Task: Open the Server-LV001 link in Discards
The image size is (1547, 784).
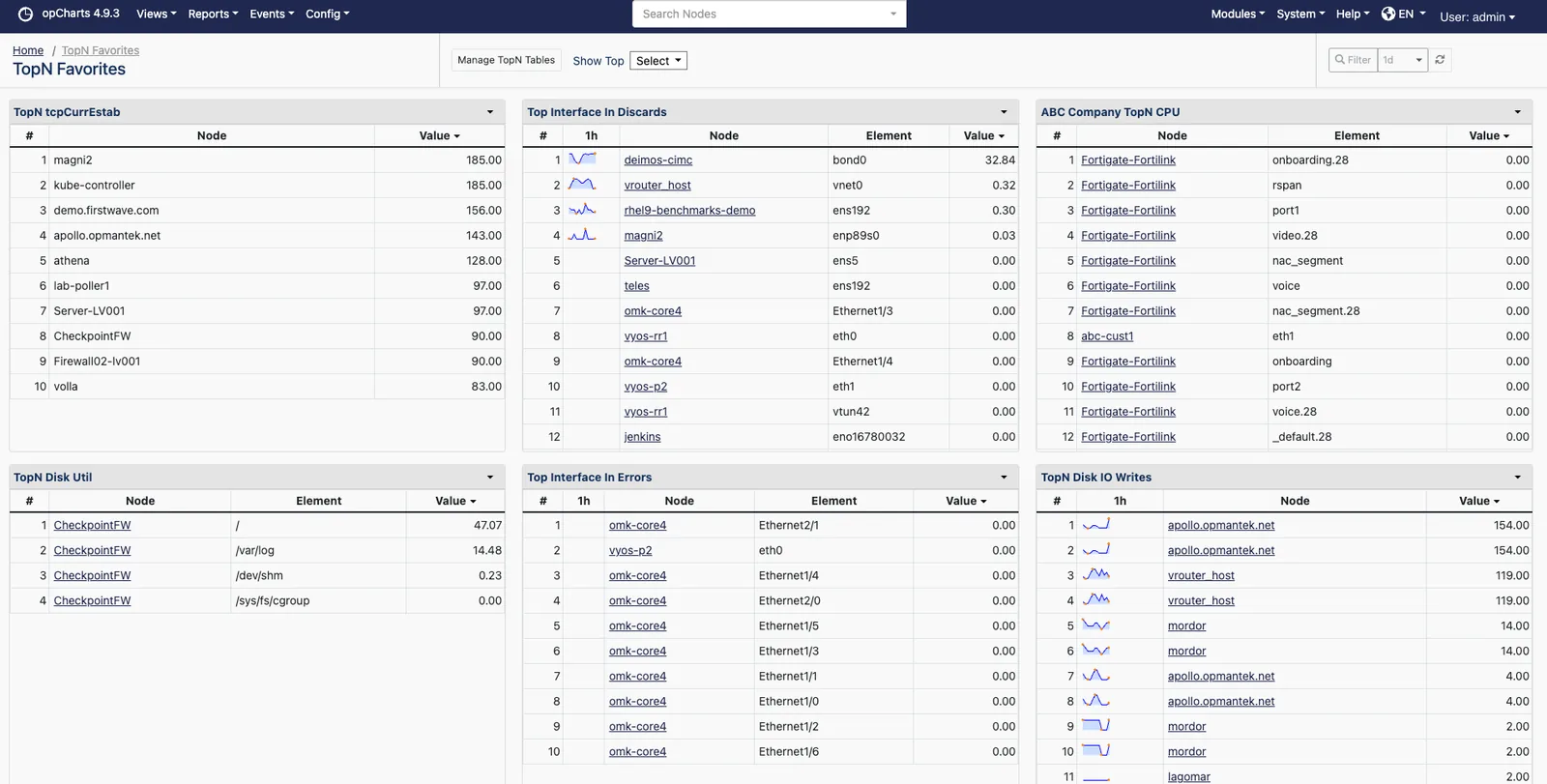Action: (x=659, y=260)
